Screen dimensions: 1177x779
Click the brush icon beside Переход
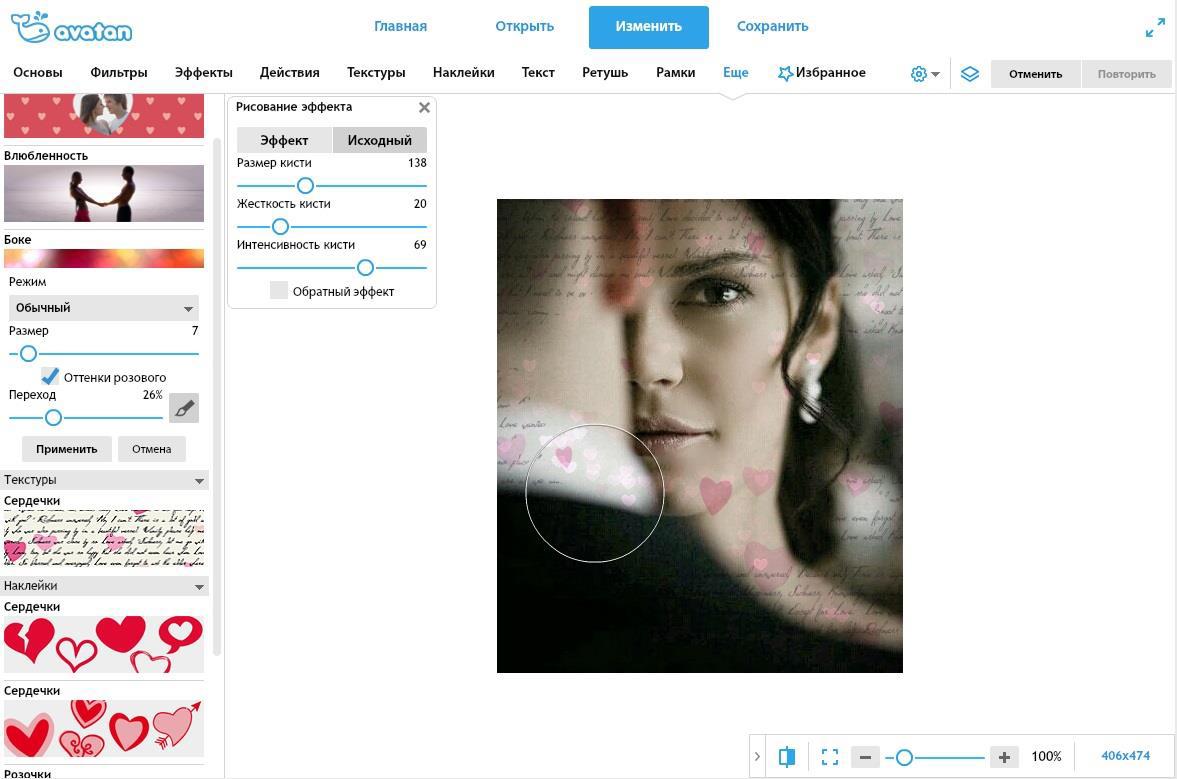(184, 408)
